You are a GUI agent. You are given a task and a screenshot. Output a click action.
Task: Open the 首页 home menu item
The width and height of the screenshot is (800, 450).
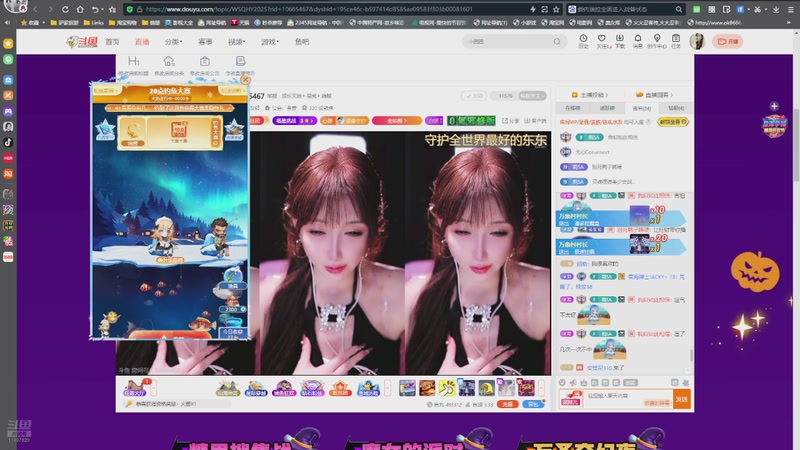[x=112, y=42]
